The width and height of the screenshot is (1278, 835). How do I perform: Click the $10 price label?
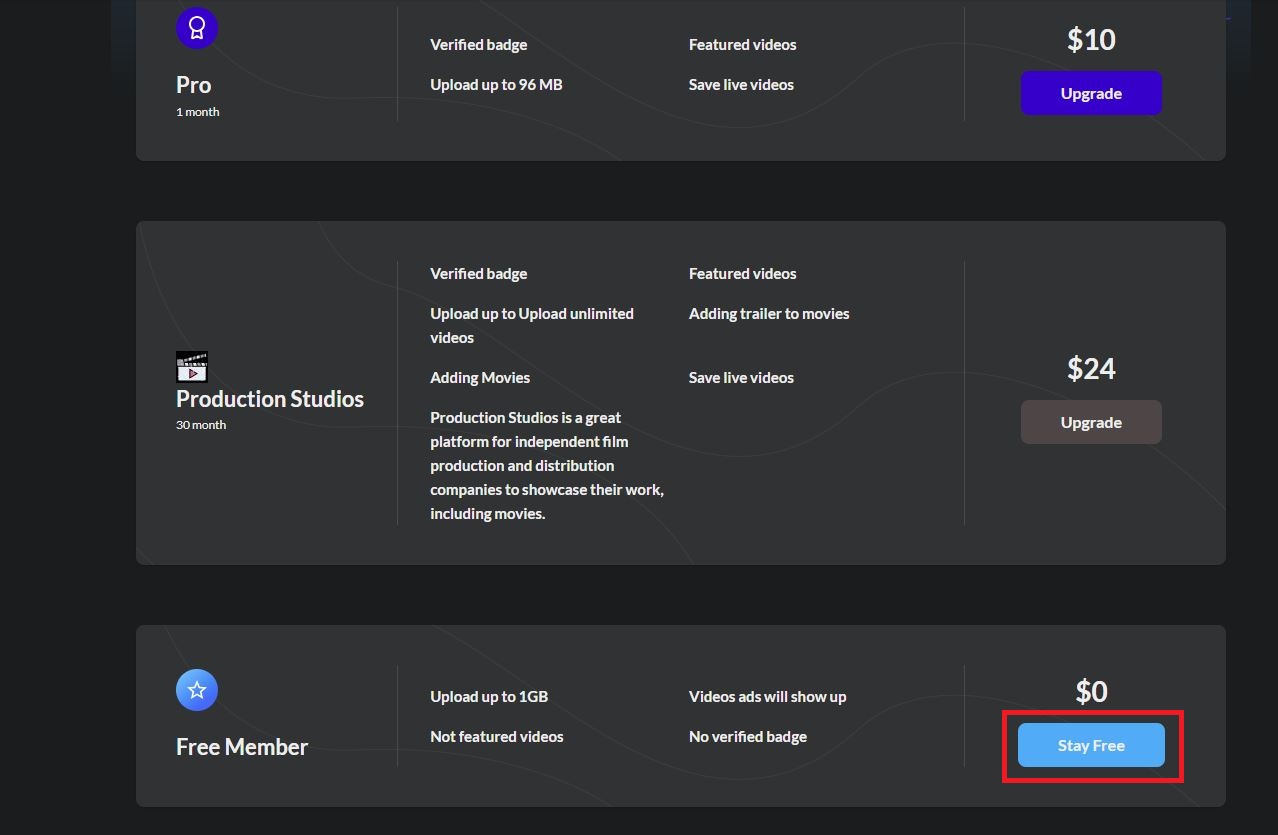click(x=1091, y=39)
